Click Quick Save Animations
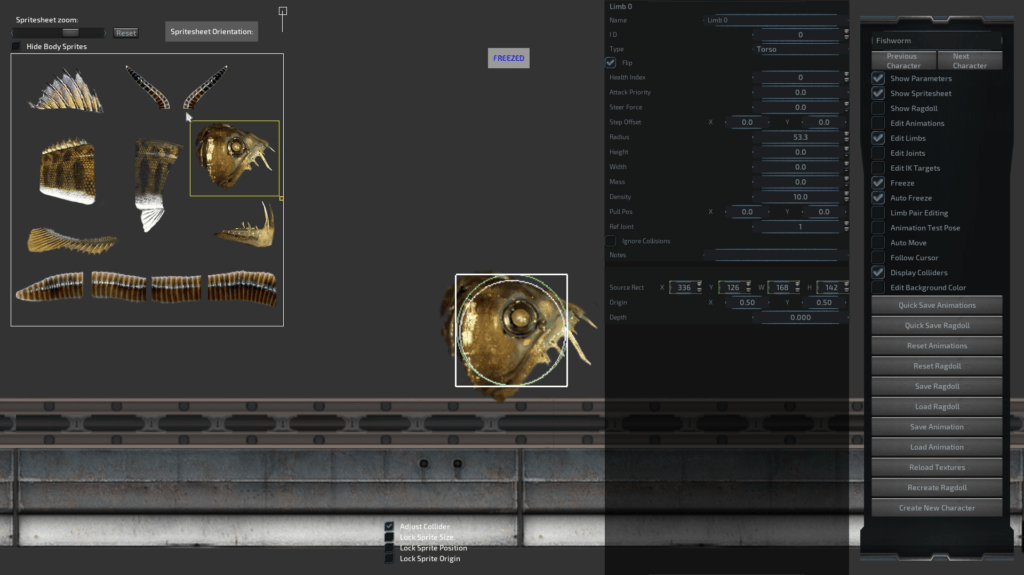 (936, 305)
